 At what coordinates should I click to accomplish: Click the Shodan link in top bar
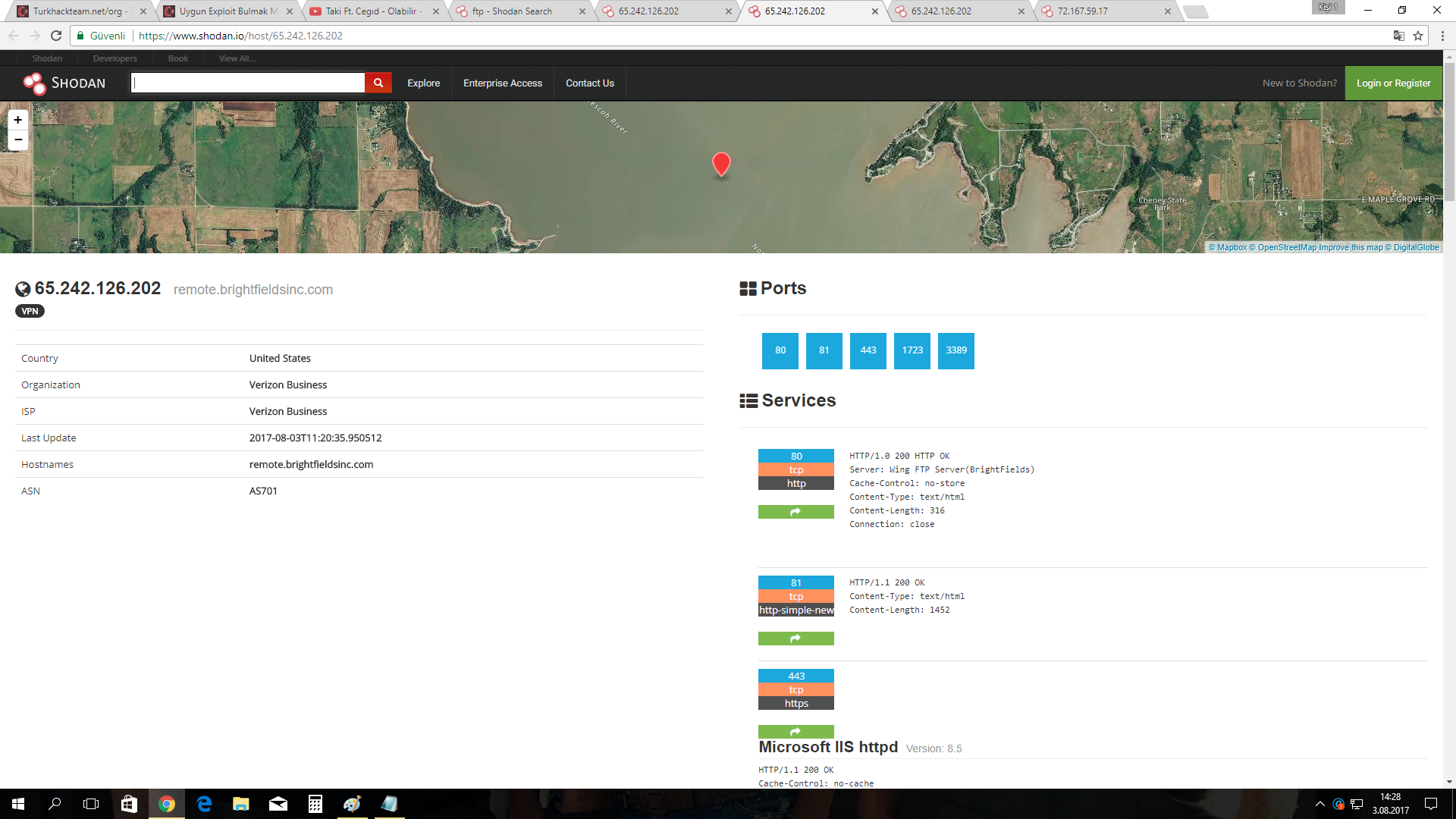coord(47,58)
